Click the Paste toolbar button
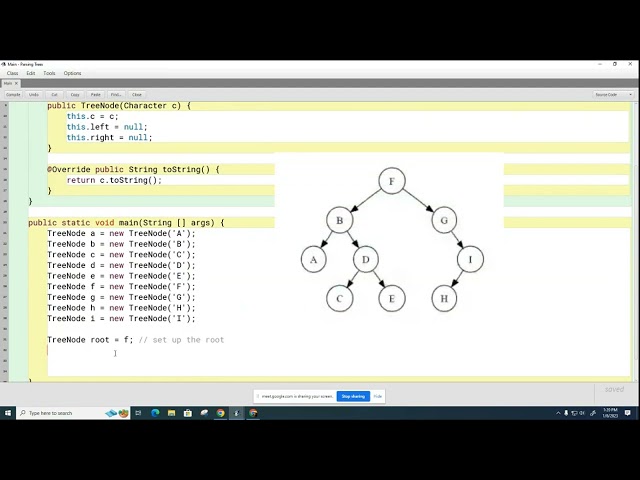Image resolution: width=640 pixels, height=480 pixels. click(96, 95)
